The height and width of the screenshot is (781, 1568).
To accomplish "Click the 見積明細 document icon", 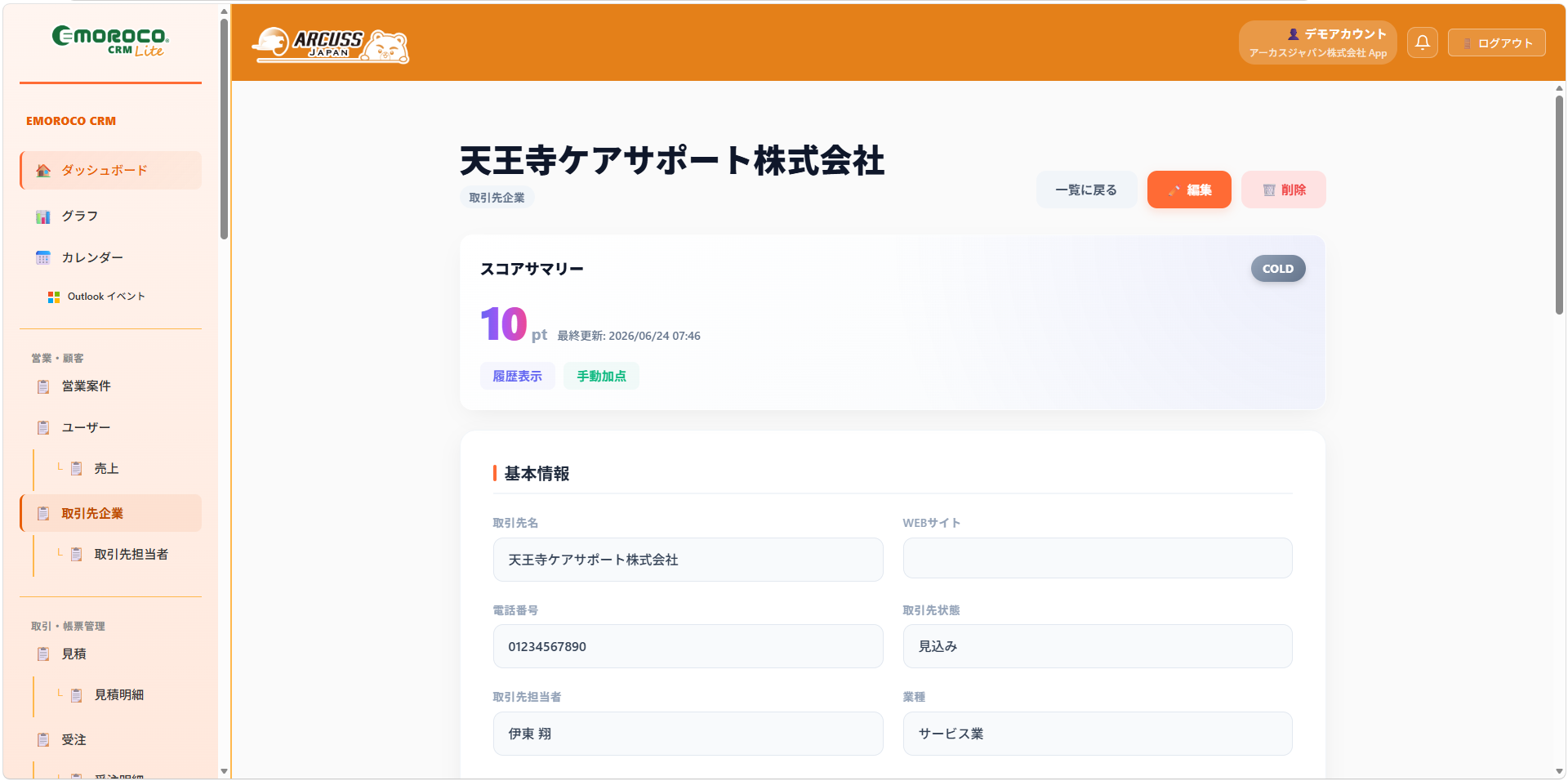I will tap(76, 695).
